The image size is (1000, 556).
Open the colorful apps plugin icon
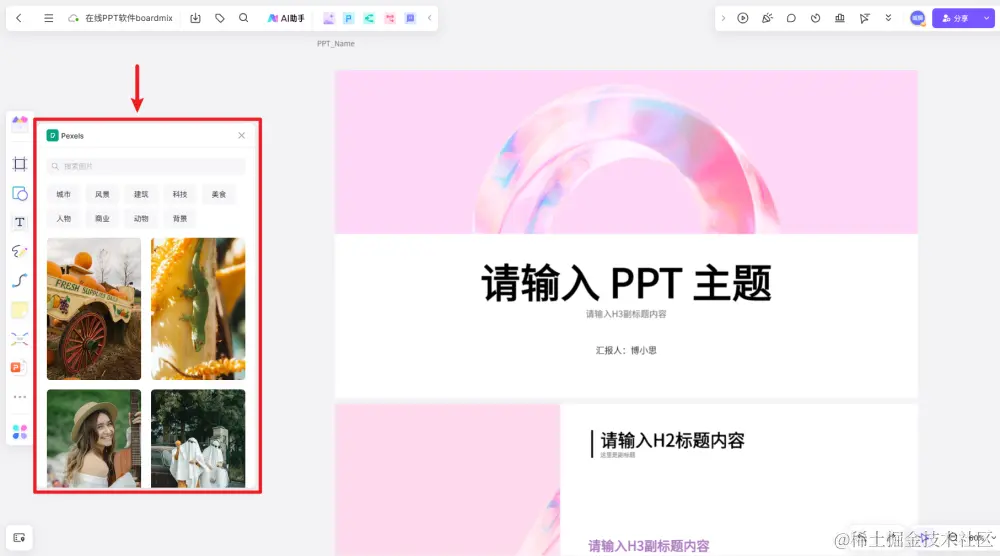20,432
